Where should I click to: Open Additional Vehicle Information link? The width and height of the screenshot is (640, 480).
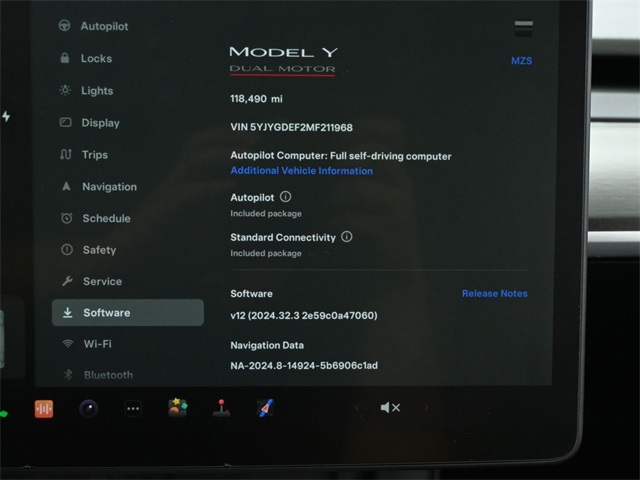[x=302, y=171]
